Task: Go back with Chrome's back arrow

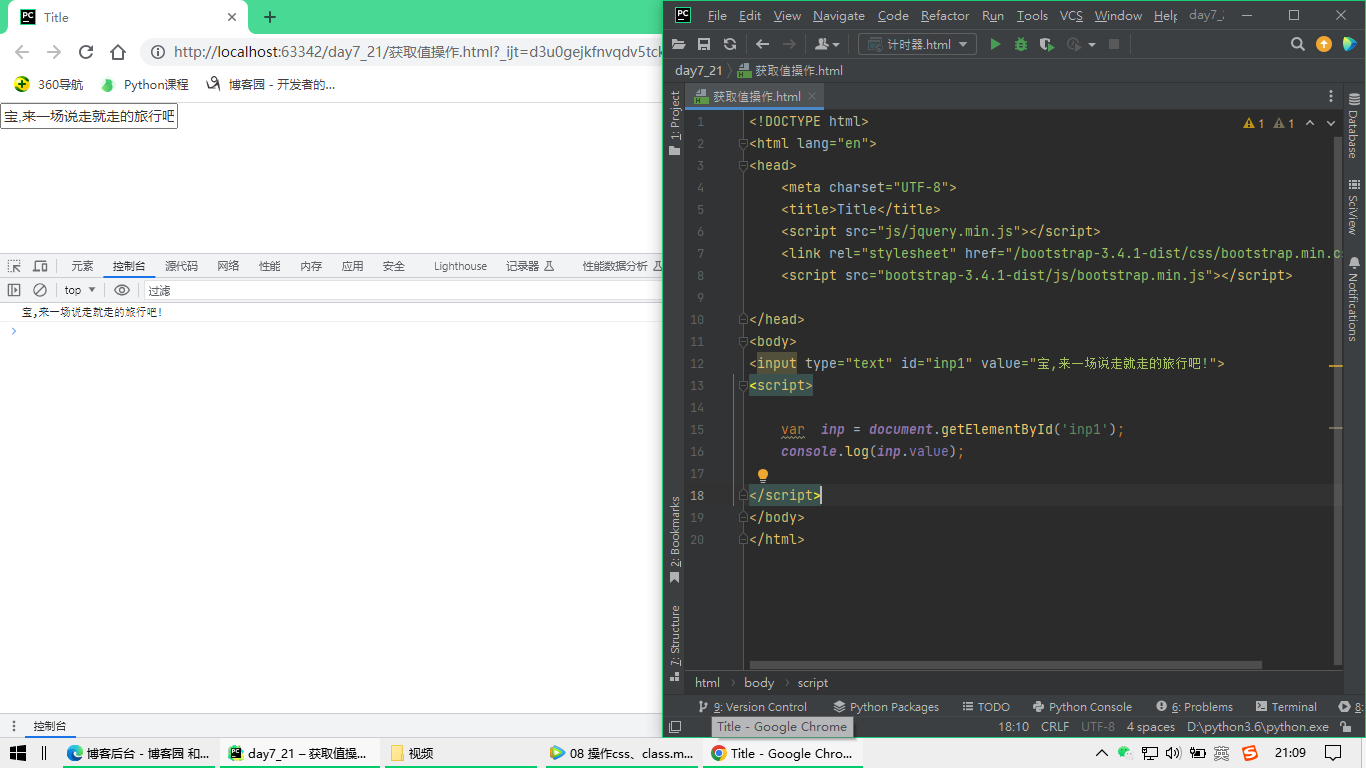Action: [x=22, y=52]
